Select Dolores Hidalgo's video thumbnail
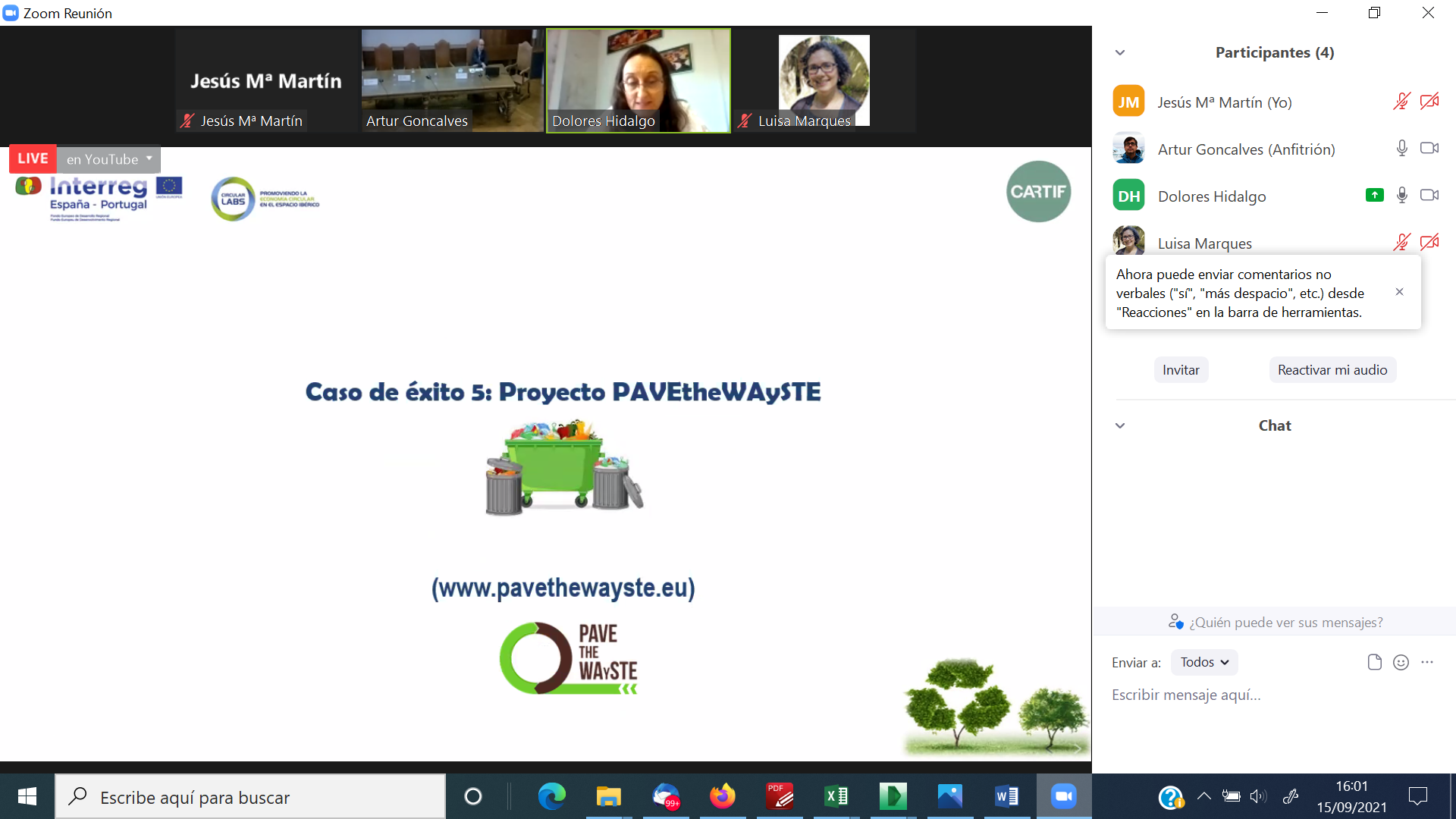1456x819 pixels. coord(638,80)
